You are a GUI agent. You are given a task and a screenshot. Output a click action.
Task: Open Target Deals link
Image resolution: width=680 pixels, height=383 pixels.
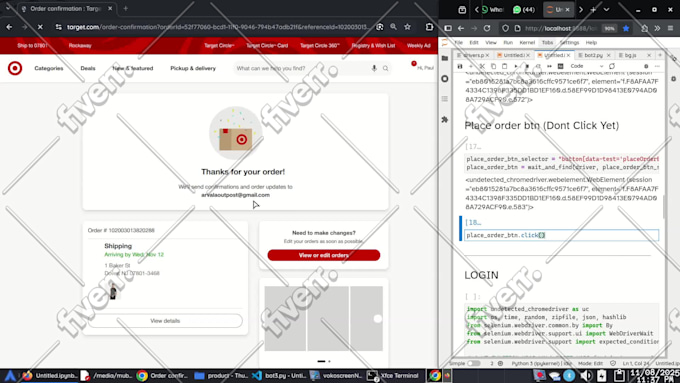pos(88,68)
